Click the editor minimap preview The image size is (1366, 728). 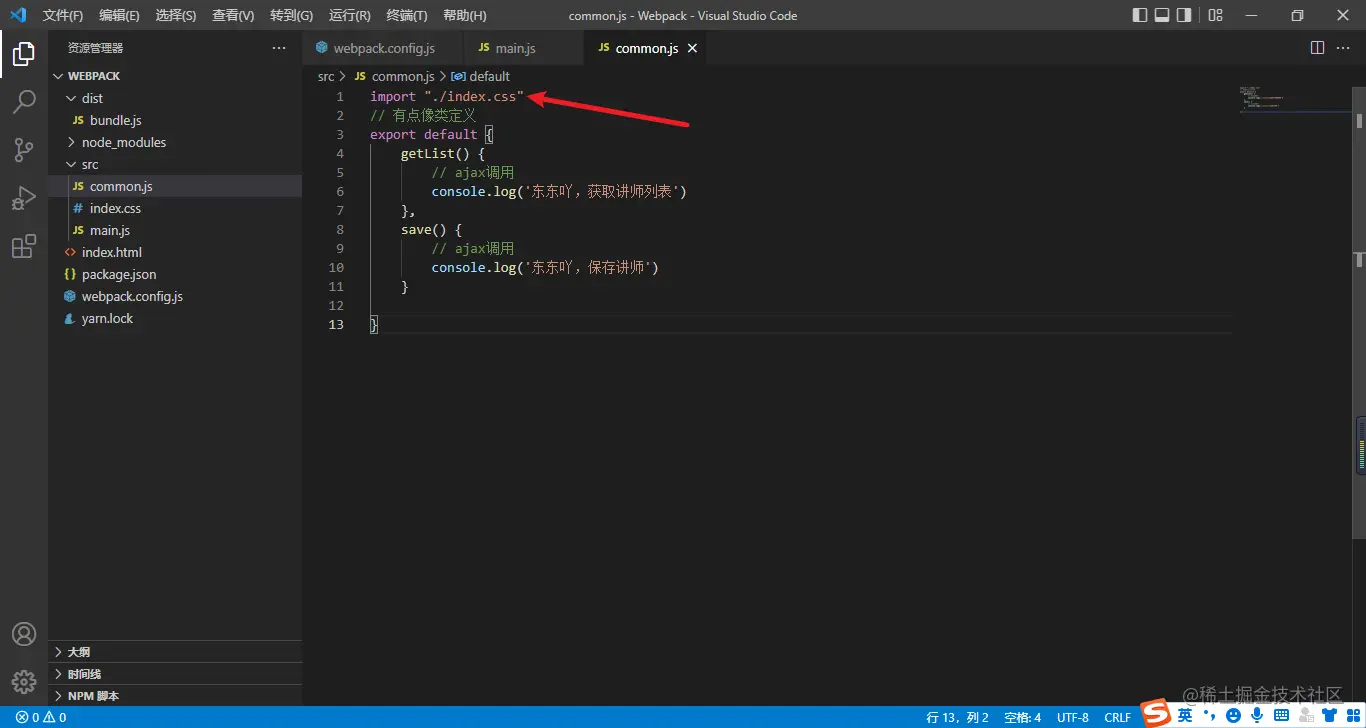point(1294,100)
